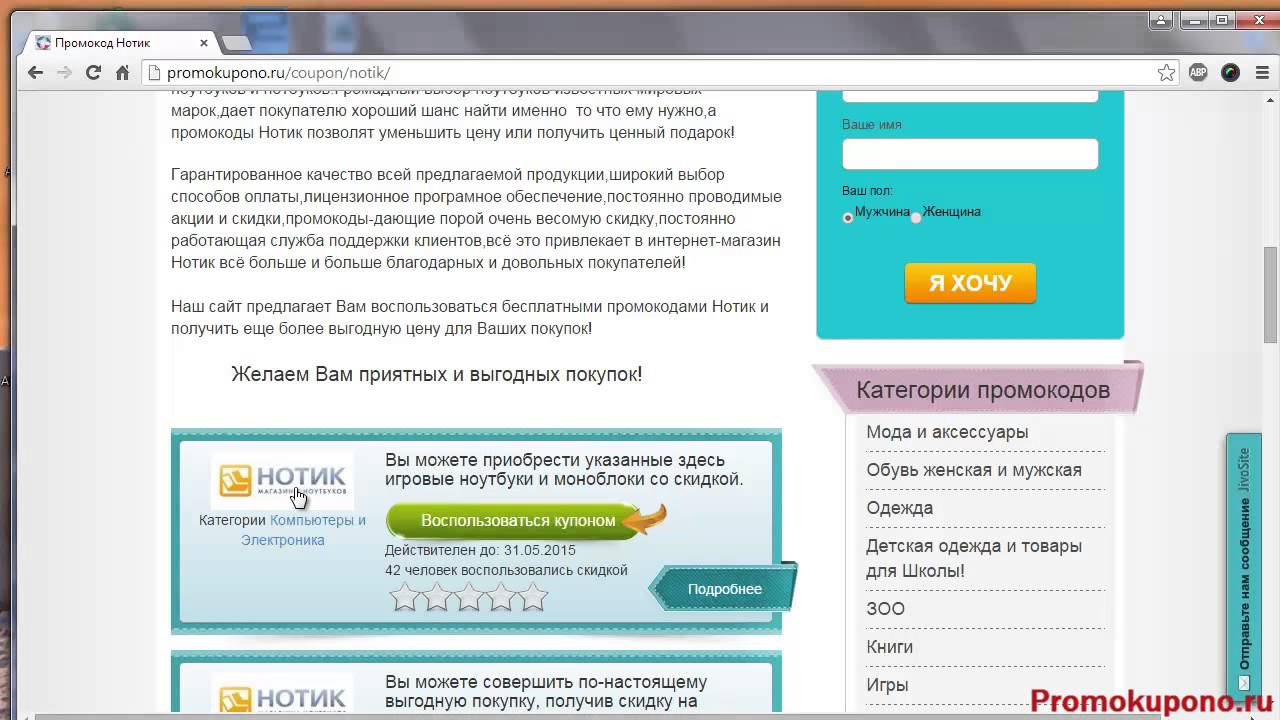
Task: Click the Категории промокодов heading
Action: pos(983,390)
